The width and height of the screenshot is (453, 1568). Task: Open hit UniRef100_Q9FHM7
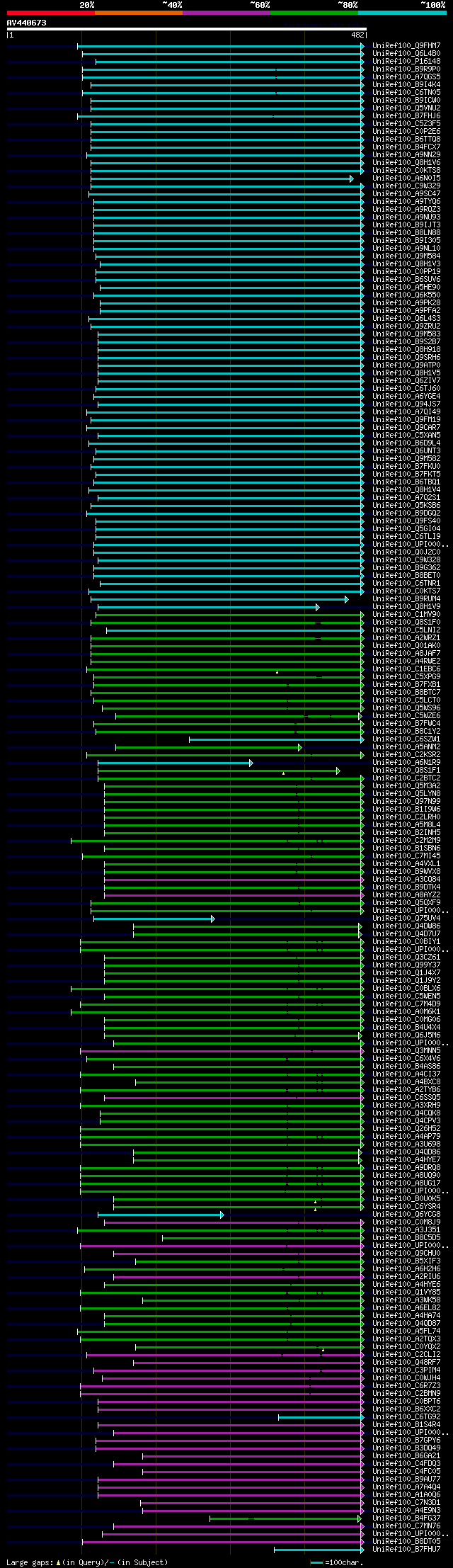[x=406, y=45]
